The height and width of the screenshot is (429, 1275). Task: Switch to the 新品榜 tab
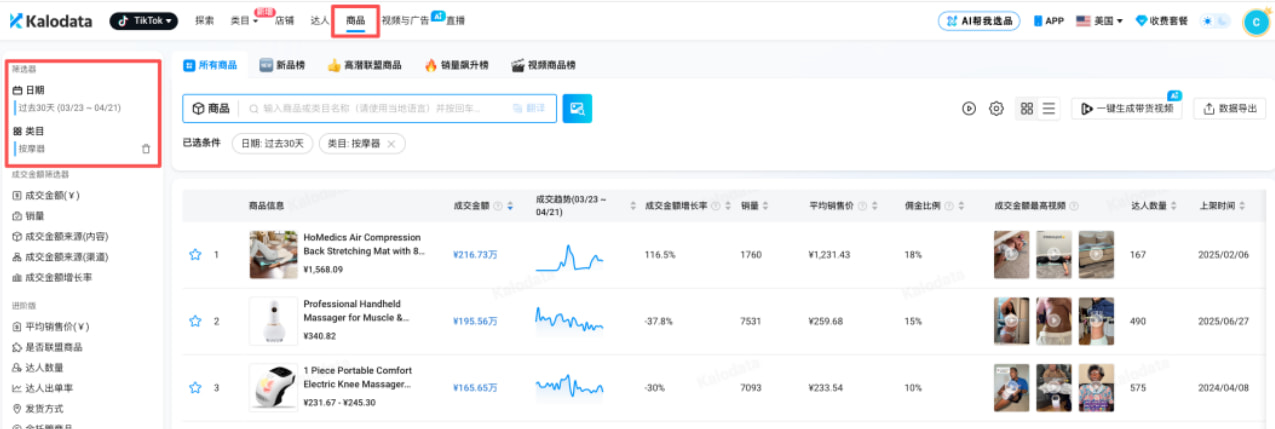coord(281,65)
